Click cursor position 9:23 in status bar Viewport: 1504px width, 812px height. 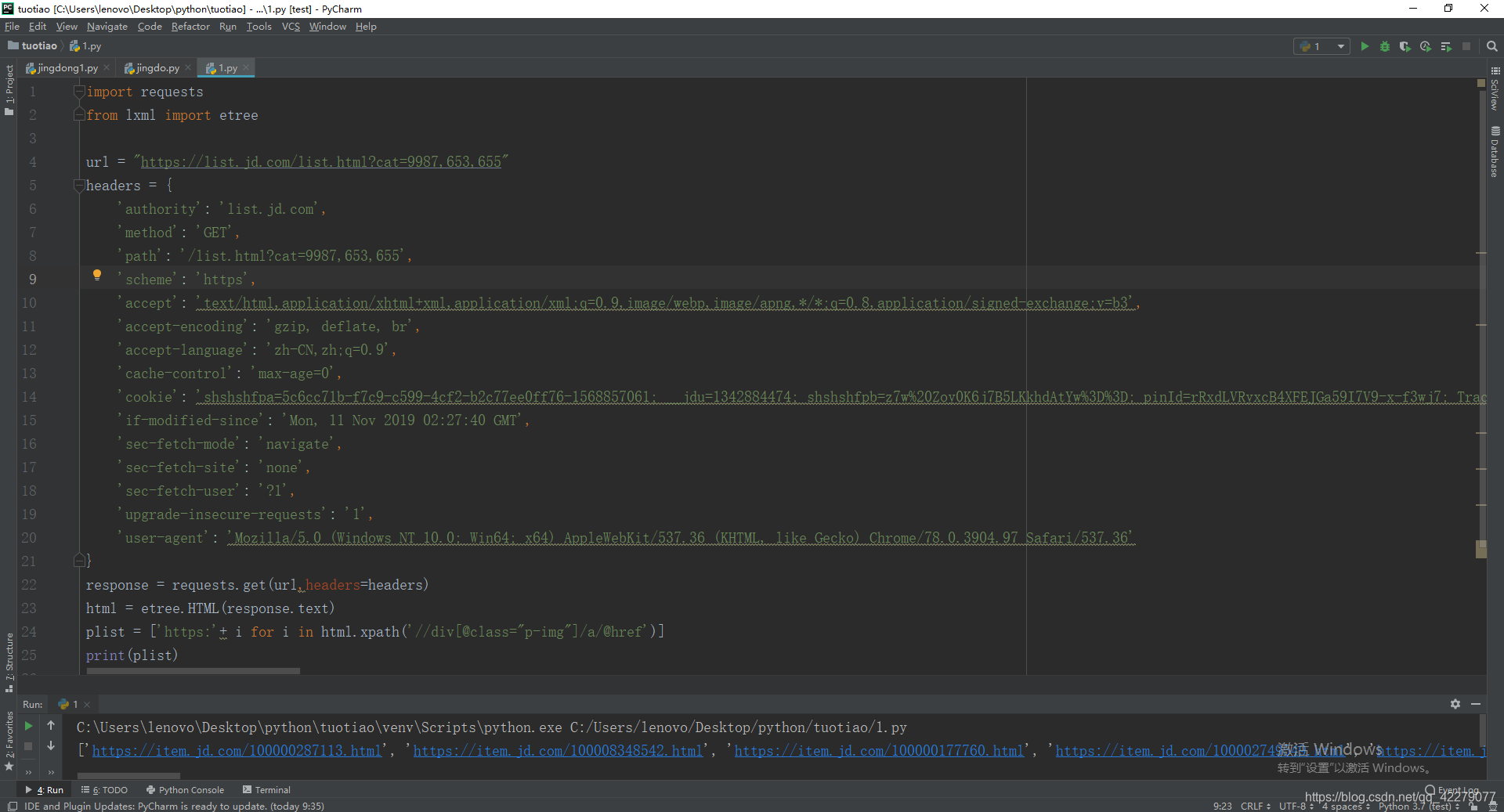(x=1222, y=806)
